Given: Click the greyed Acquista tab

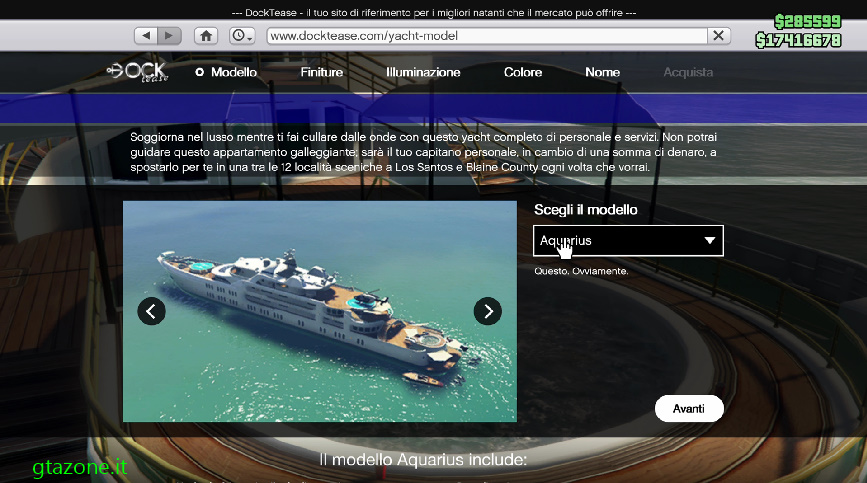Looking at the screenshot, I should pos(688,72).
